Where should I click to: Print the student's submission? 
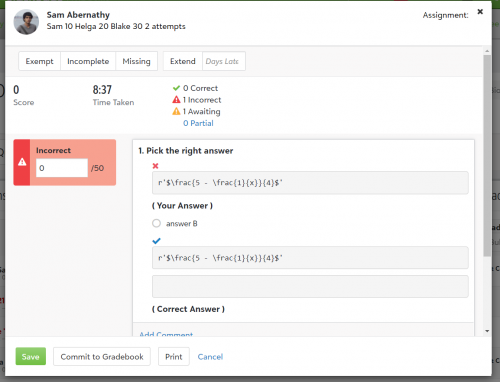(174, 357)
